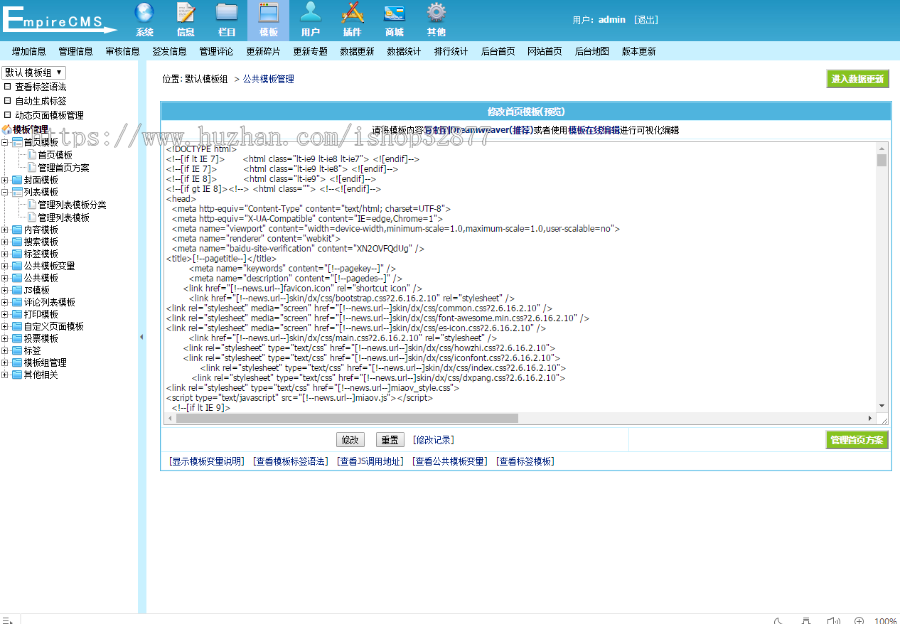Expand the 公共模板 tree node

tap(5, 278)
